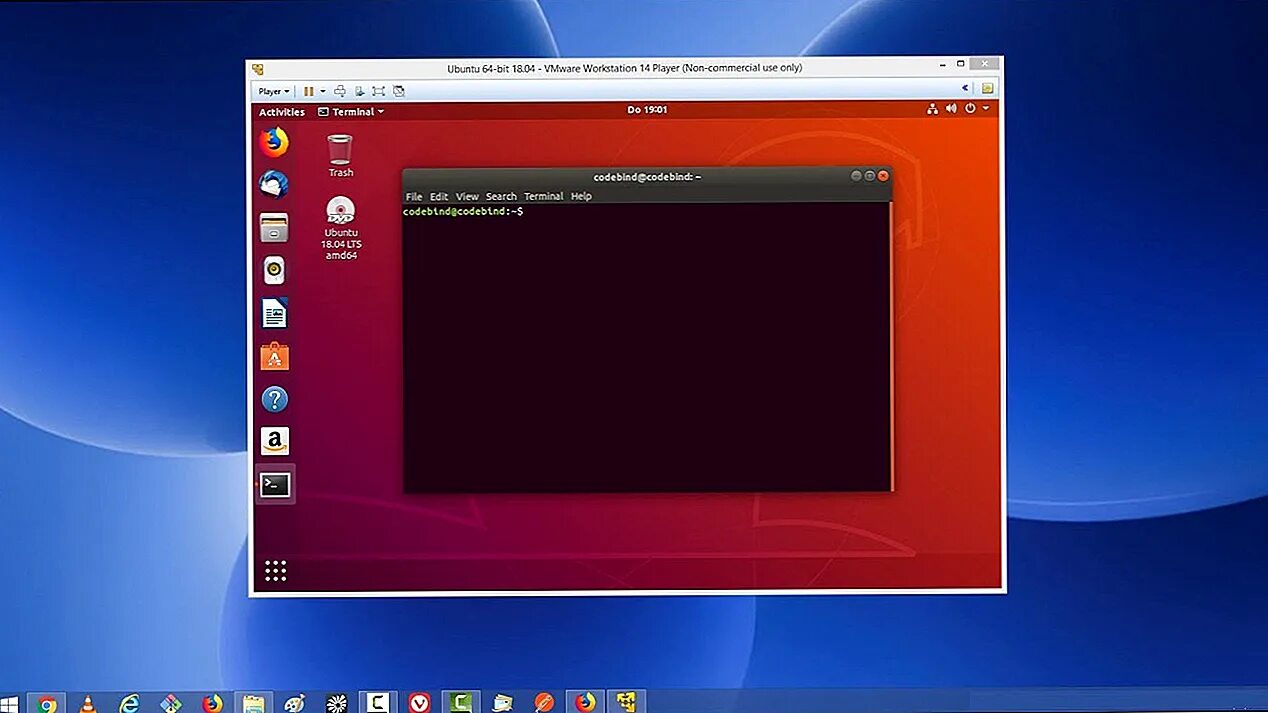
Task: Click Ubuntu power icon in top bar
Action: (x=970, y=109)
